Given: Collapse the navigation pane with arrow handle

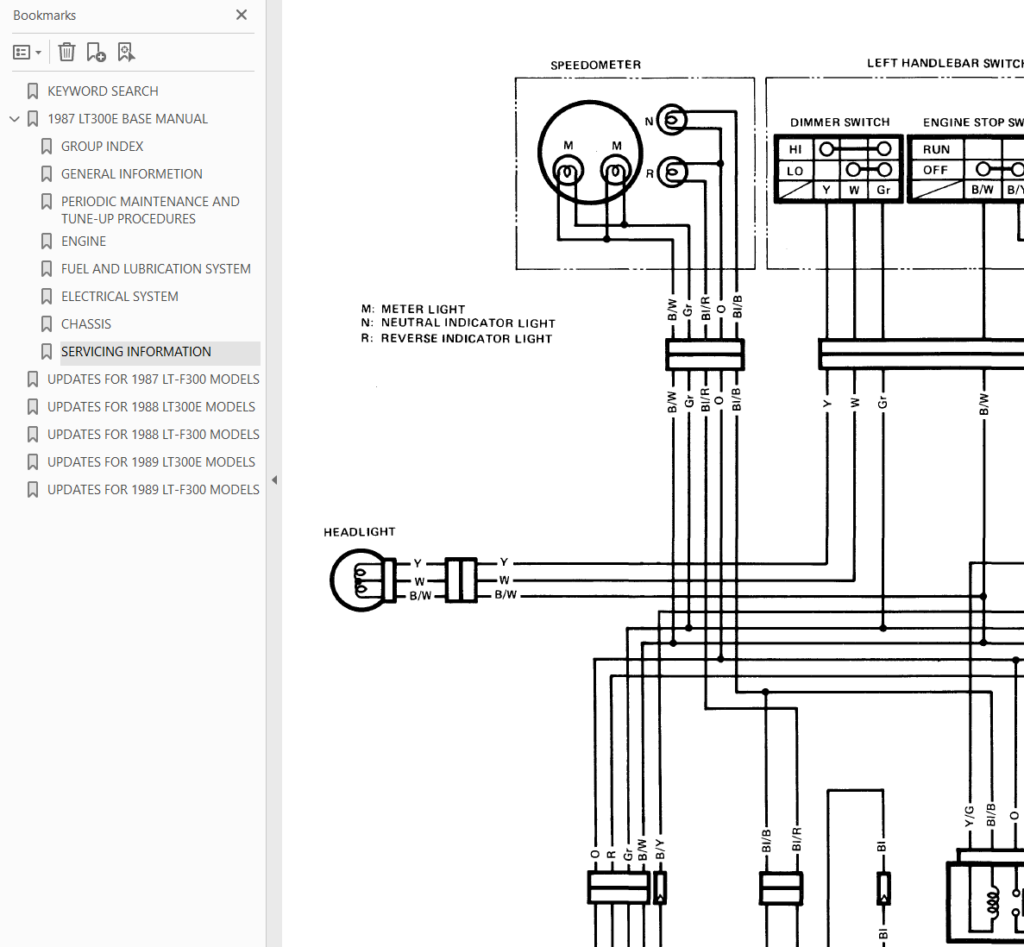Looking at the screenshot, I should click(x=274, y=480).
